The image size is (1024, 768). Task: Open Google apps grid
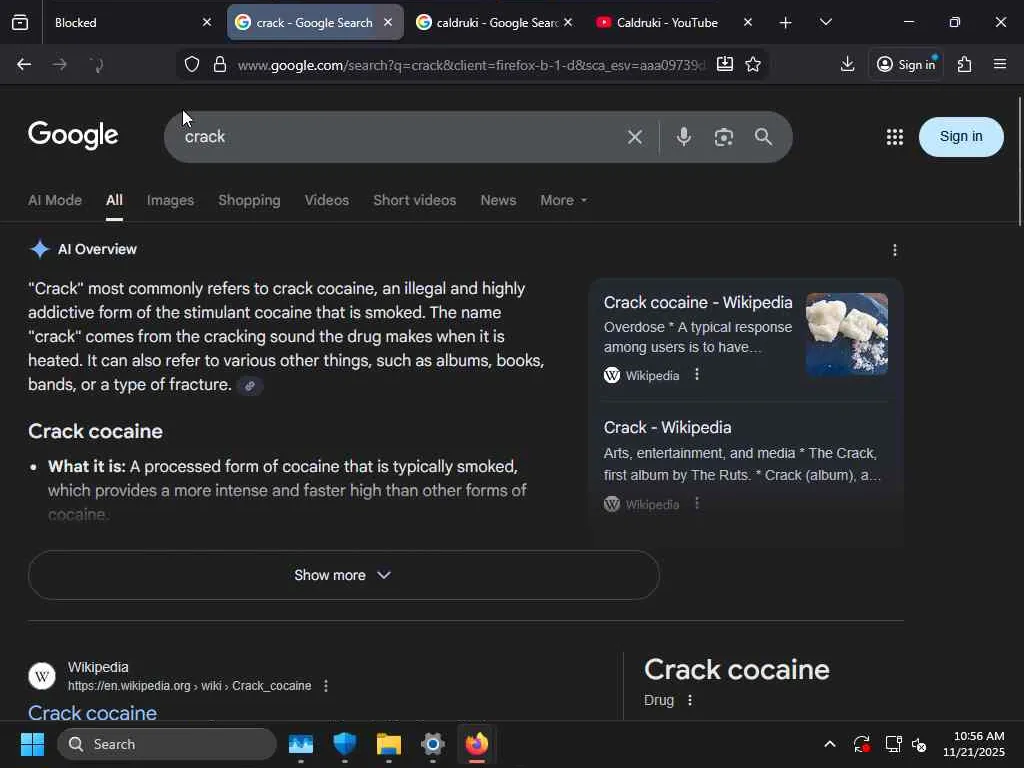pos(895,137)
